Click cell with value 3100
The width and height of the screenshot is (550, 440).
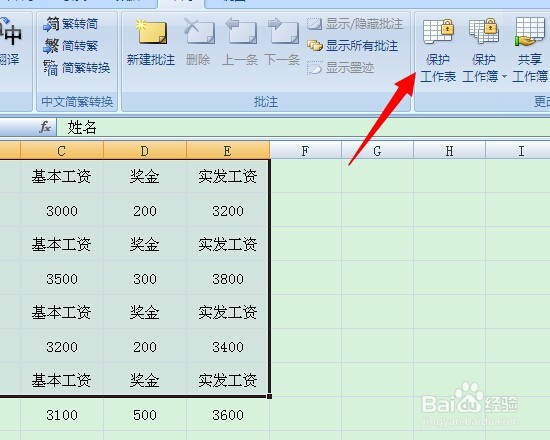tap(62, 415)
